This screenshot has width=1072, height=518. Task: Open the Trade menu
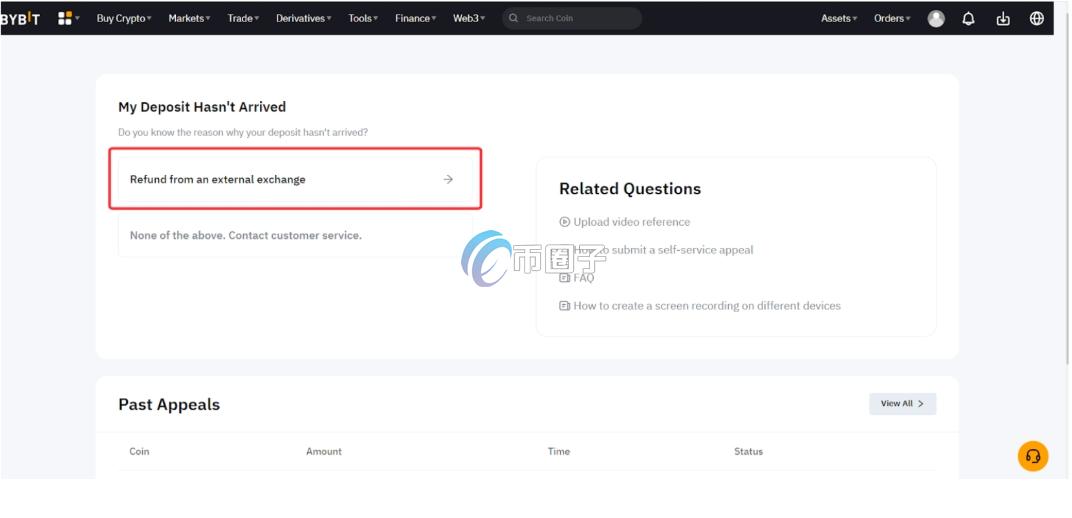pyautogui.click(x=243, y=18)
